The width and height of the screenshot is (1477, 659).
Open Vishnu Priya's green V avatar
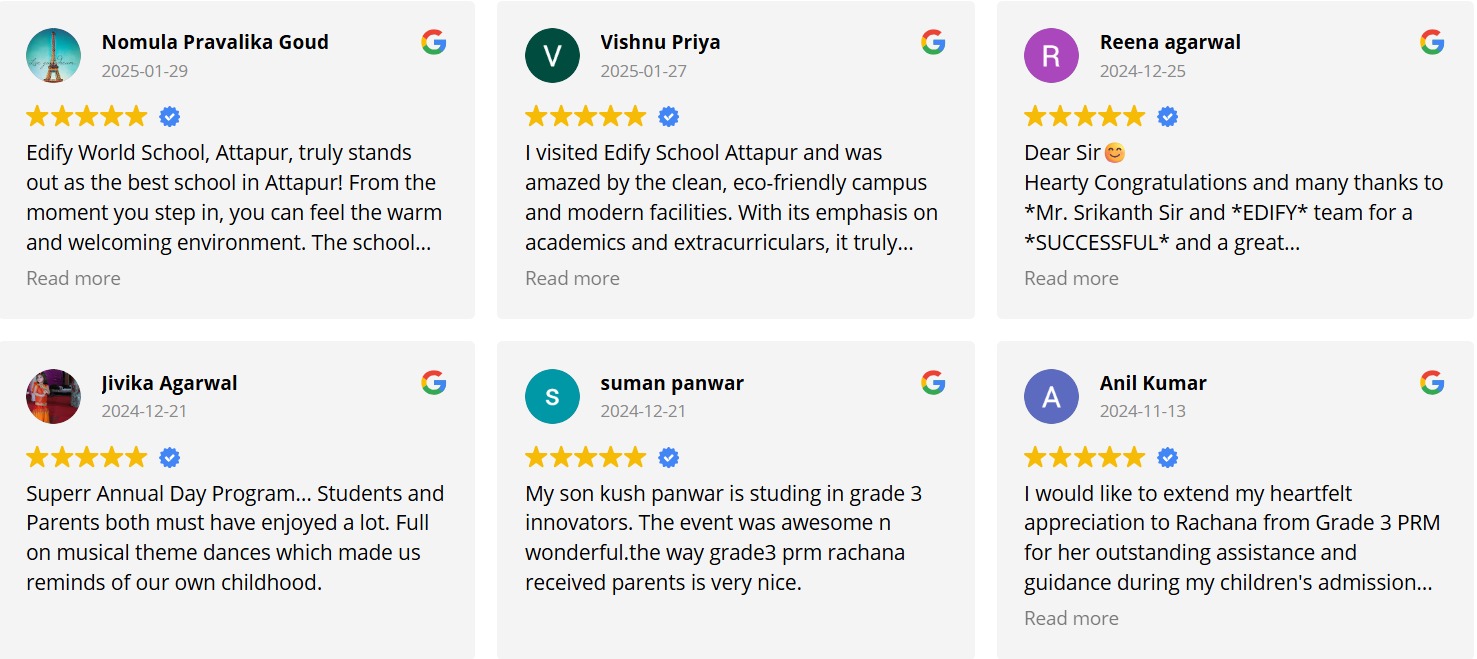pos(552,55)
